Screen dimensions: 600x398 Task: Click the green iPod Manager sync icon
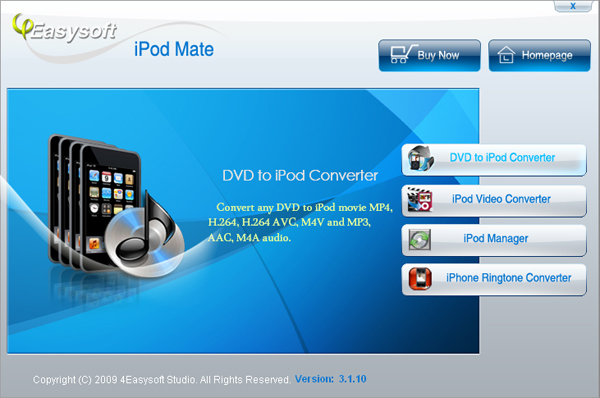(x=420, y=240)
